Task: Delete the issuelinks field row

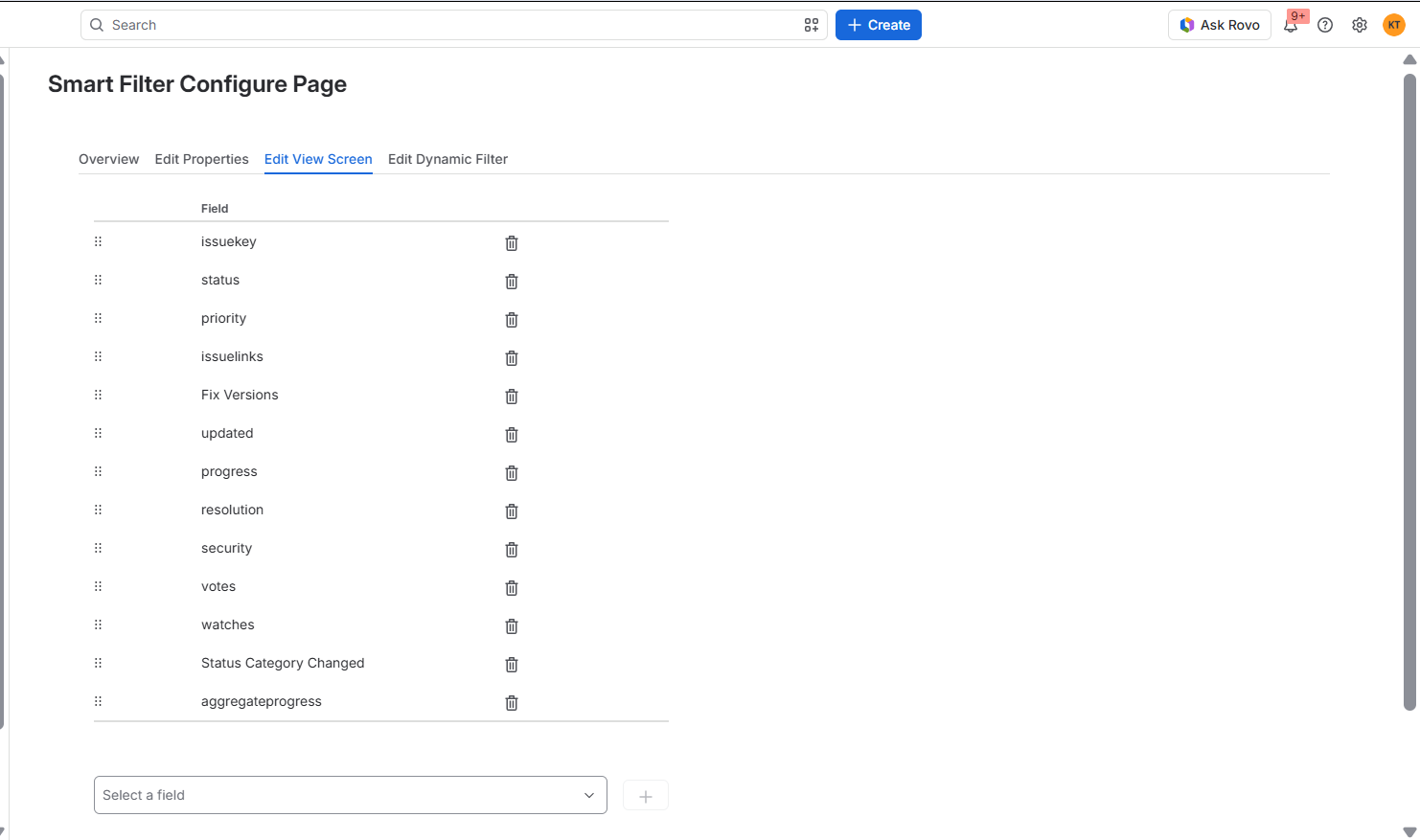Action: (512, 358)
